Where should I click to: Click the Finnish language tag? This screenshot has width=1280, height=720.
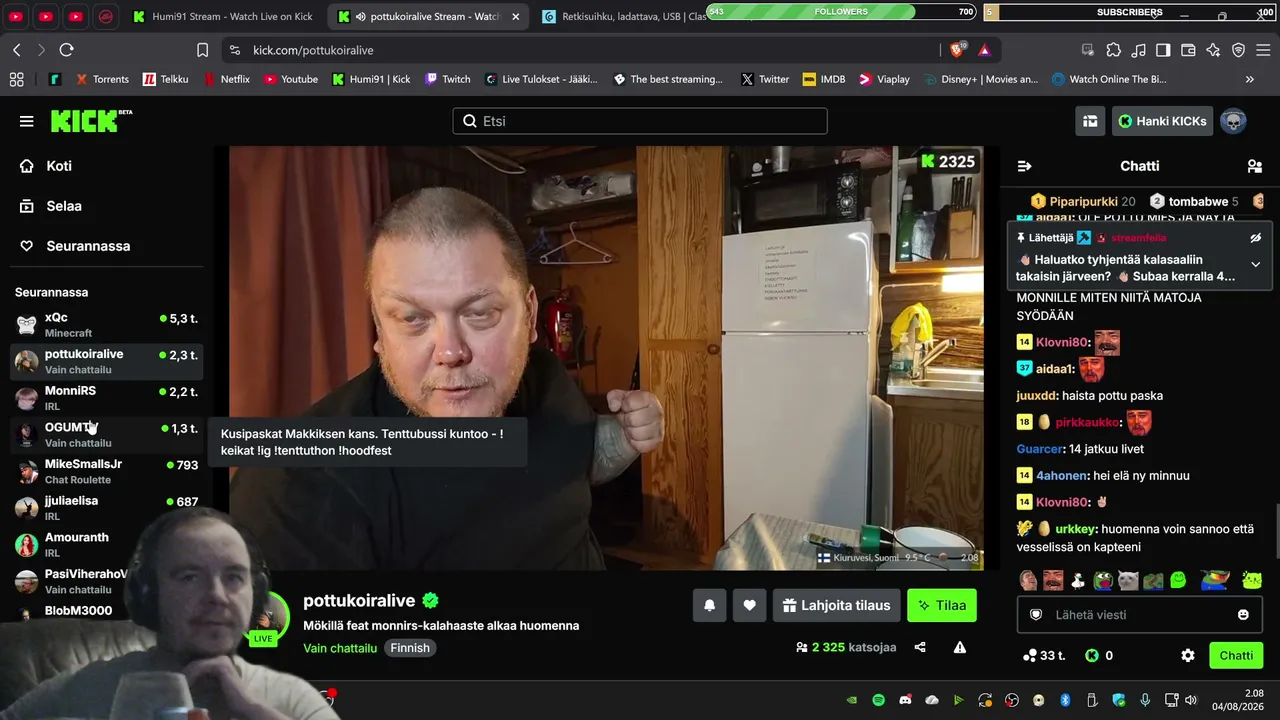410,648
